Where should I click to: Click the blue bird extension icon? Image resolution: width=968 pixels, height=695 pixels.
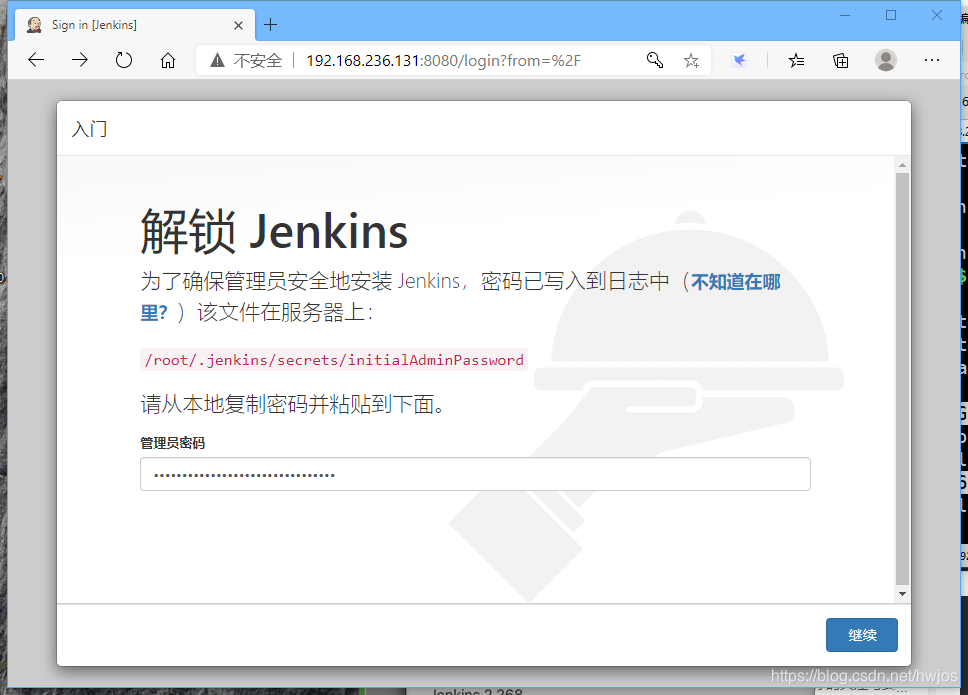pyautogui.click(x=739, y=60)
